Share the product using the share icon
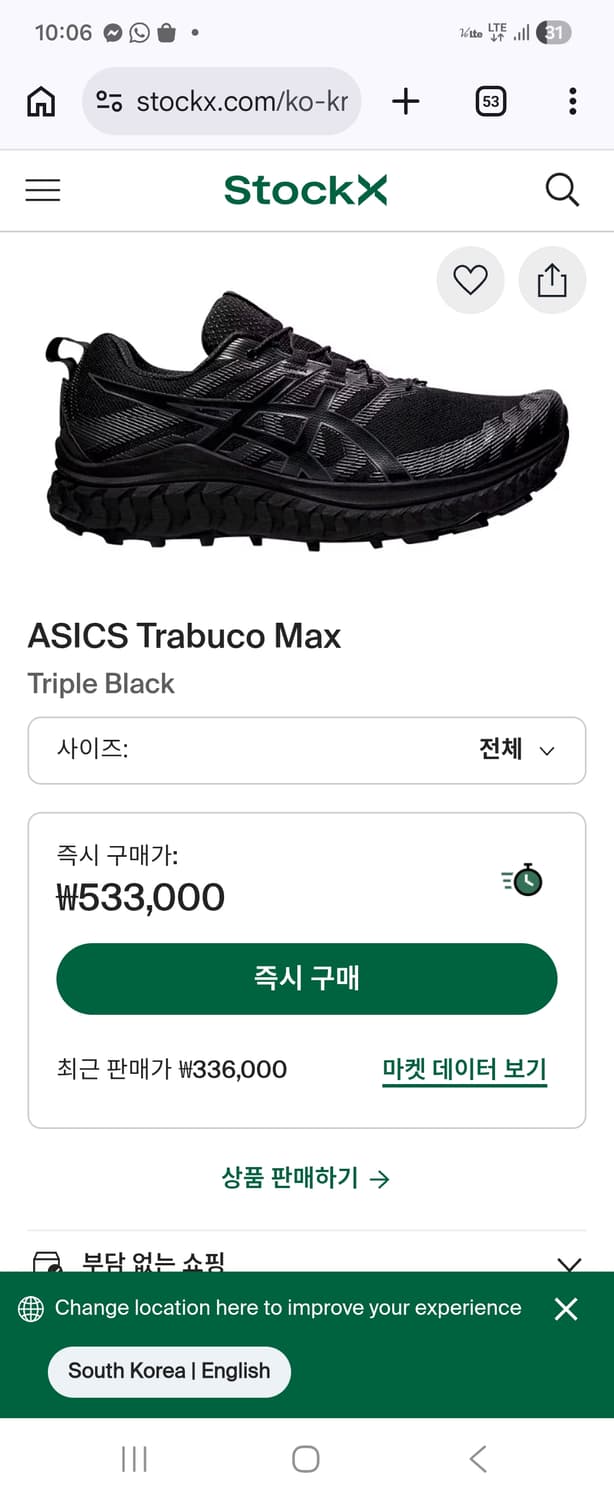Screen dimensions: 614x1500 (x=552, y=280)
